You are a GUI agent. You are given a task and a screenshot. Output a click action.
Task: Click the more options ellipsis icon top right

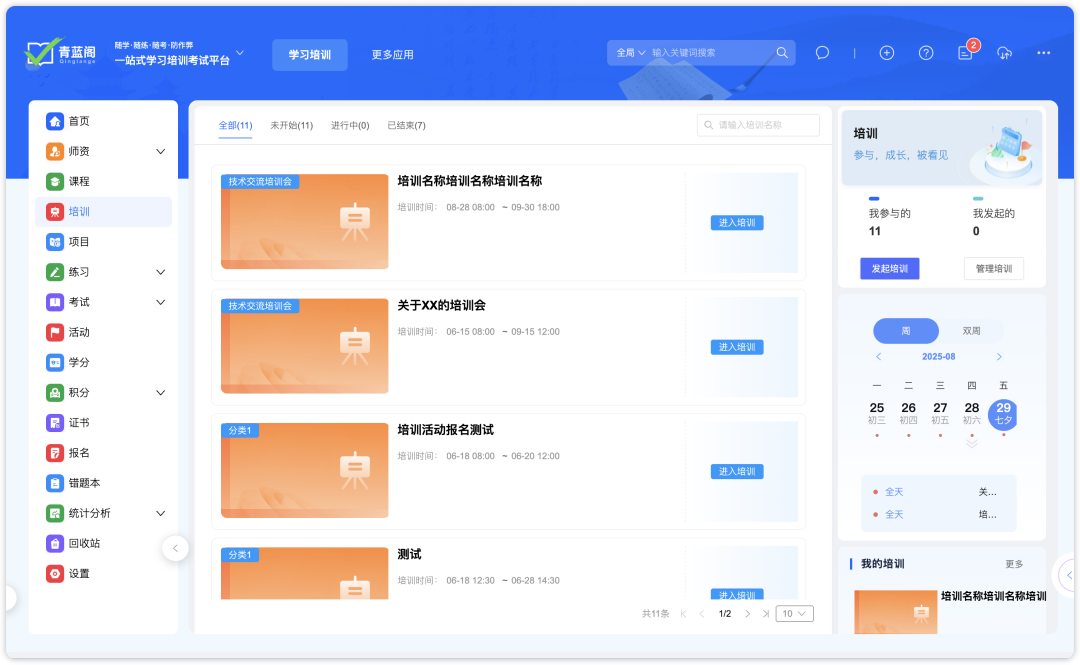tap(1043, 52)
